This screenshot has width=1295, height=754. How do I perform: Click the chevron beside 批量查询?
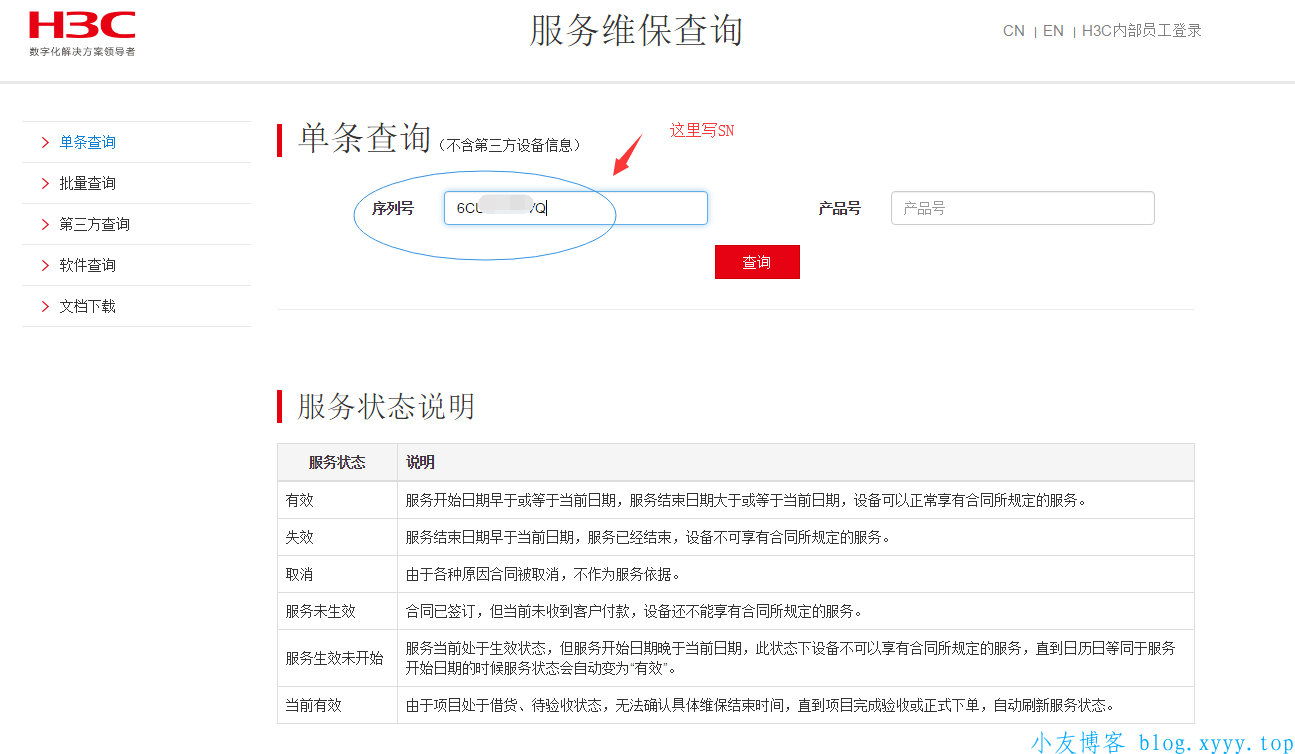click(45, 184)
